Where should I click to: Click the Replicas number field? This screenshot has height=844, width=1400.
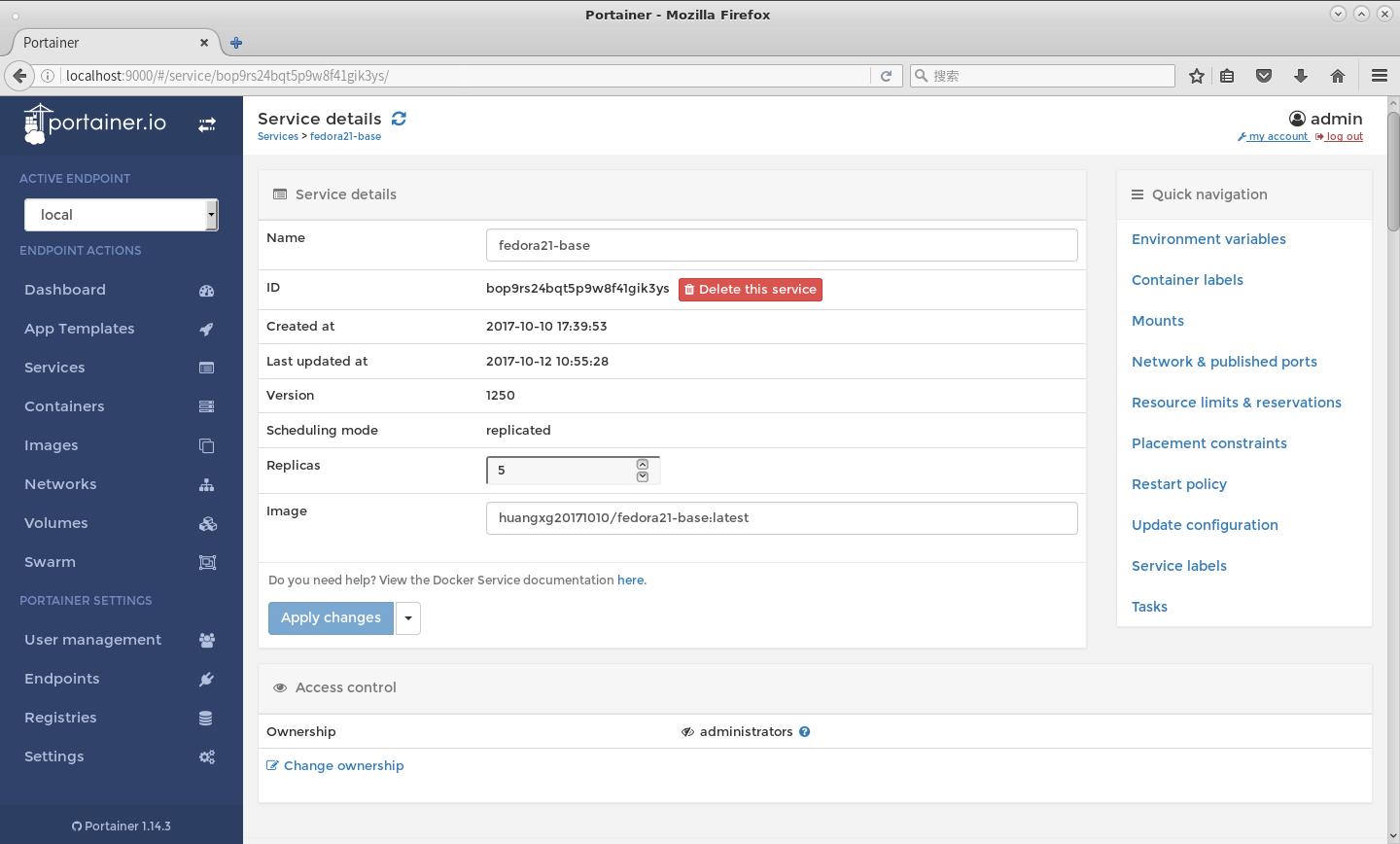[x=573, y=470]
